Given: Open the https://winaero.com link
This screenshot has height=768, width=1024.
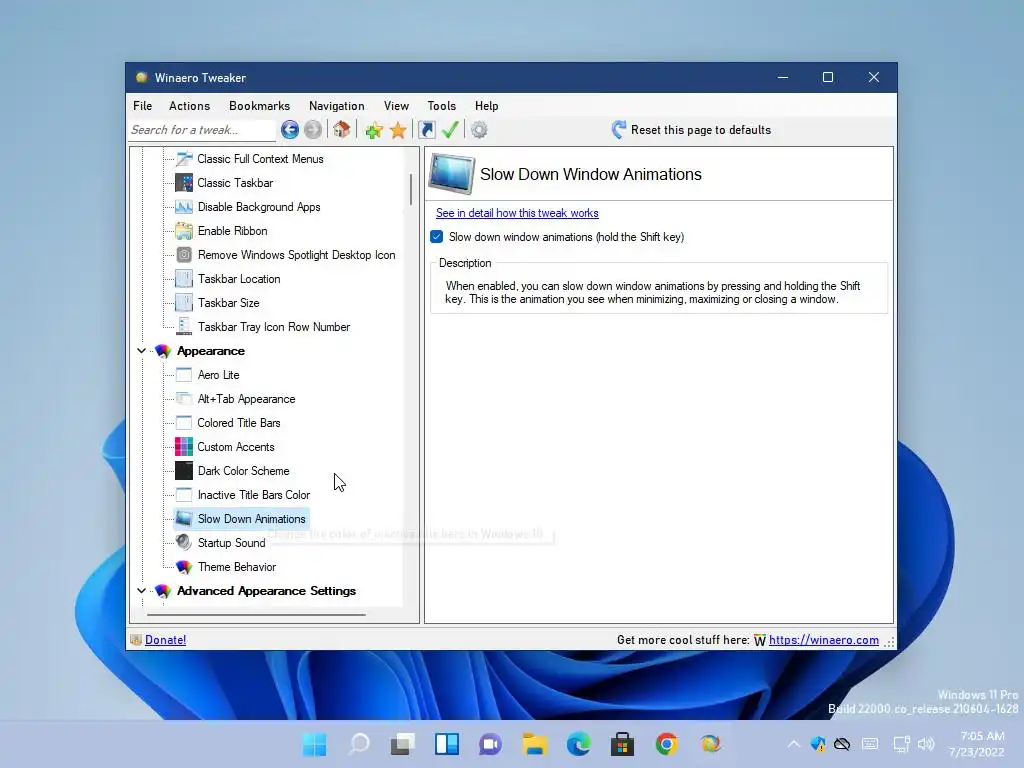Looking at the screenshot, I should [824, 640].
